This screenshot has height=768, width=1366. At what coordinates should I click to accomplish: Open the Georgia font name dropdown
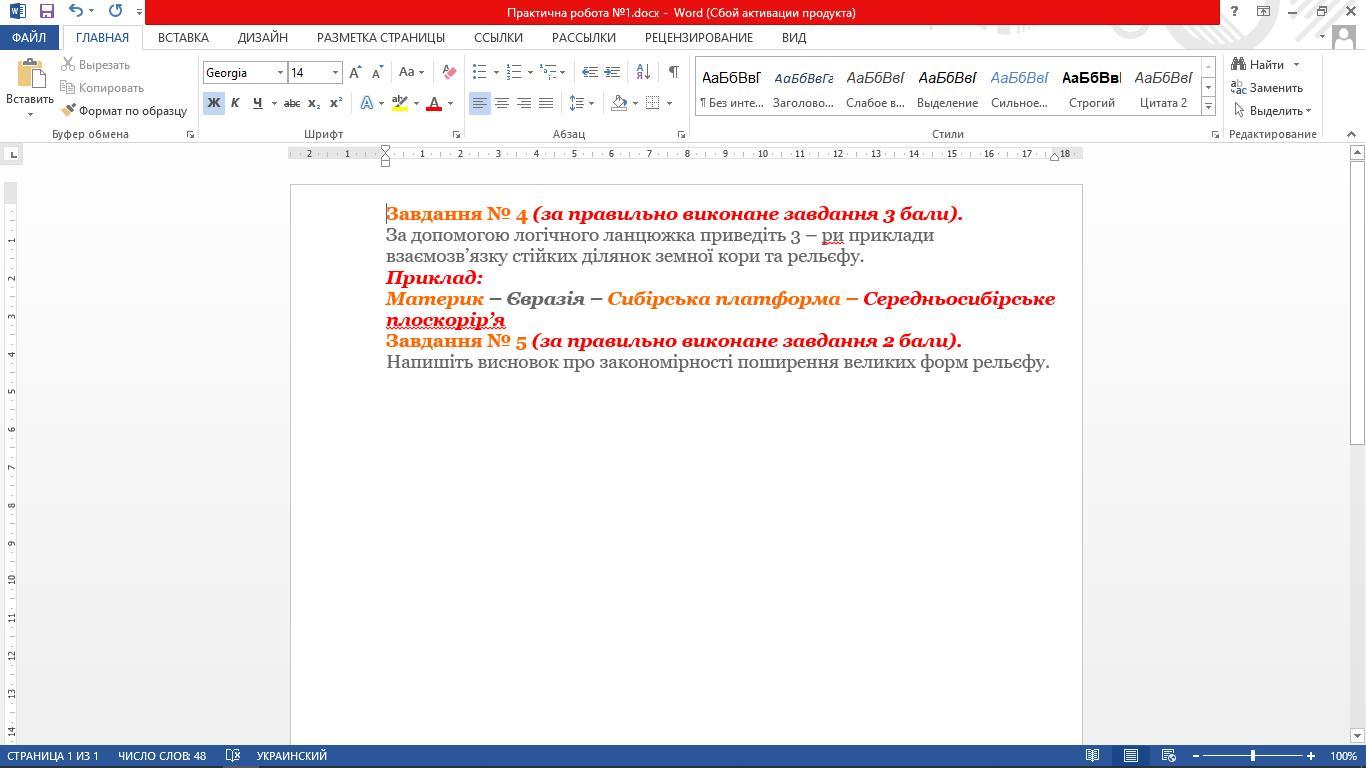point(280,72)
